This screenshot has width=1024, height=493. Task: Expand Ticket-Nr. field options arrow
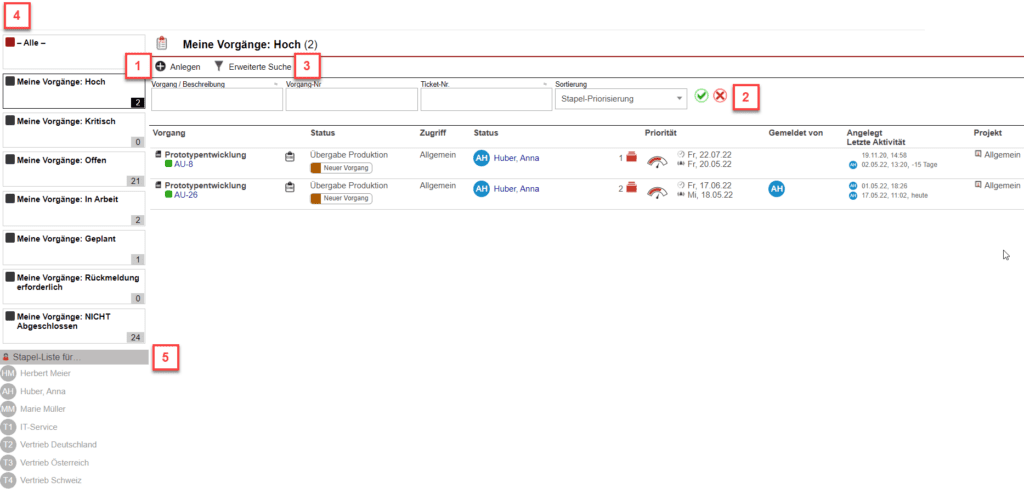point(545,85)
